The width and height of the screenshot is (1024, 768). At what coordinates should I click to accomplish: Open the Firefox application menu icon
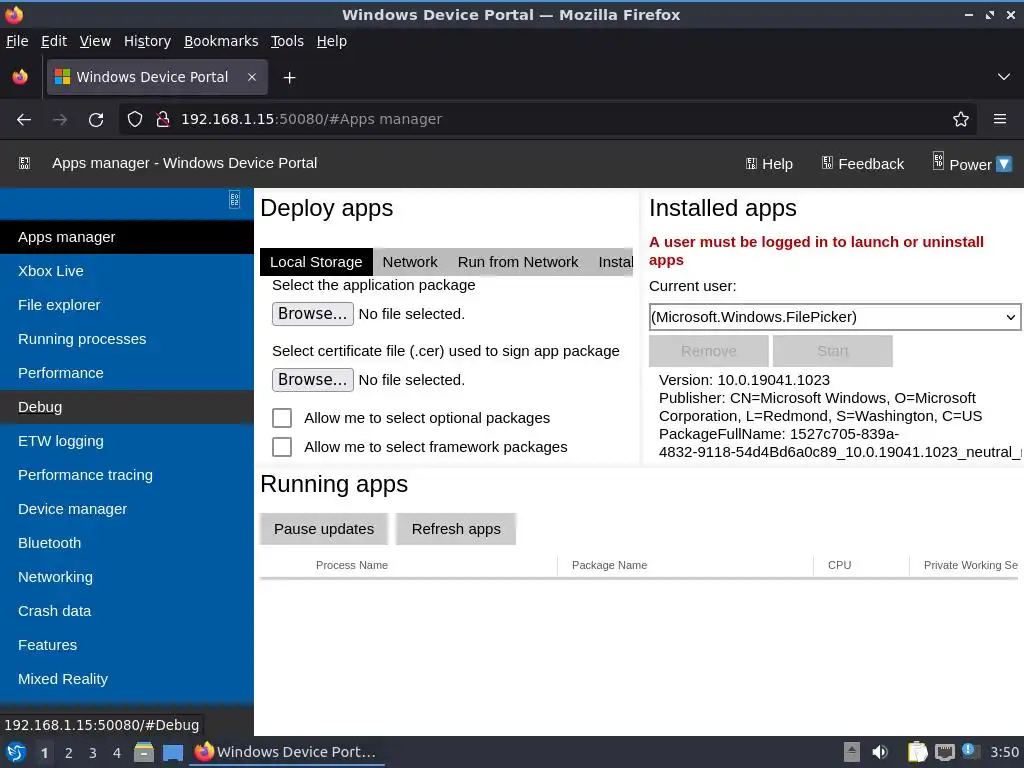coord(1000,120)
